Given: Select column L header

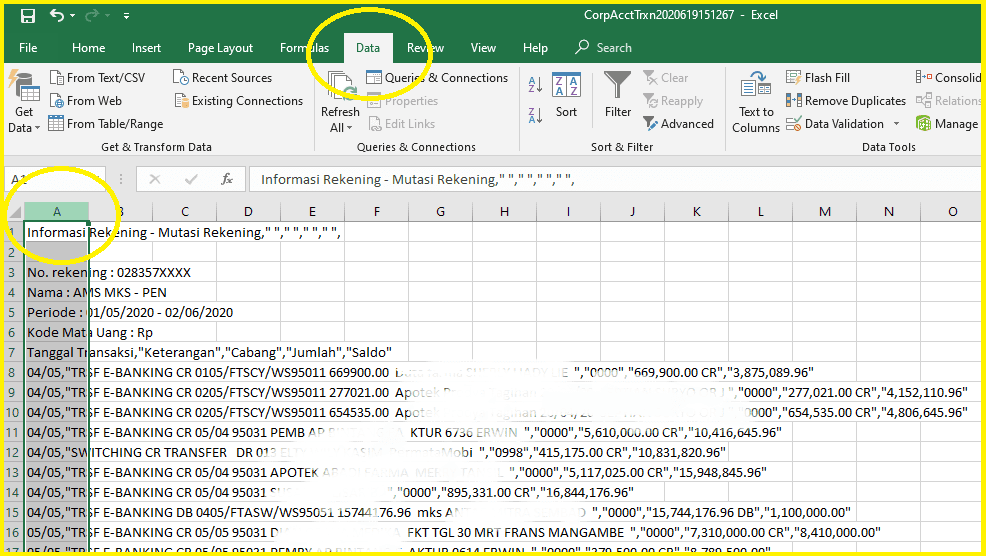Looking at the screenshot, I should coord(760,211).
